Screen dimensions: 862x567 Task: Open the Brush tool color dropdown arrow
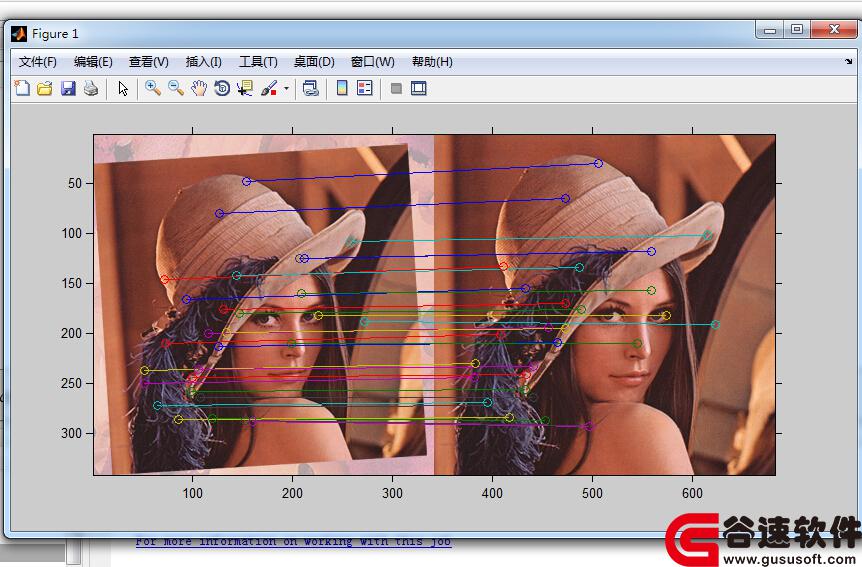click(x=286, y=88)
